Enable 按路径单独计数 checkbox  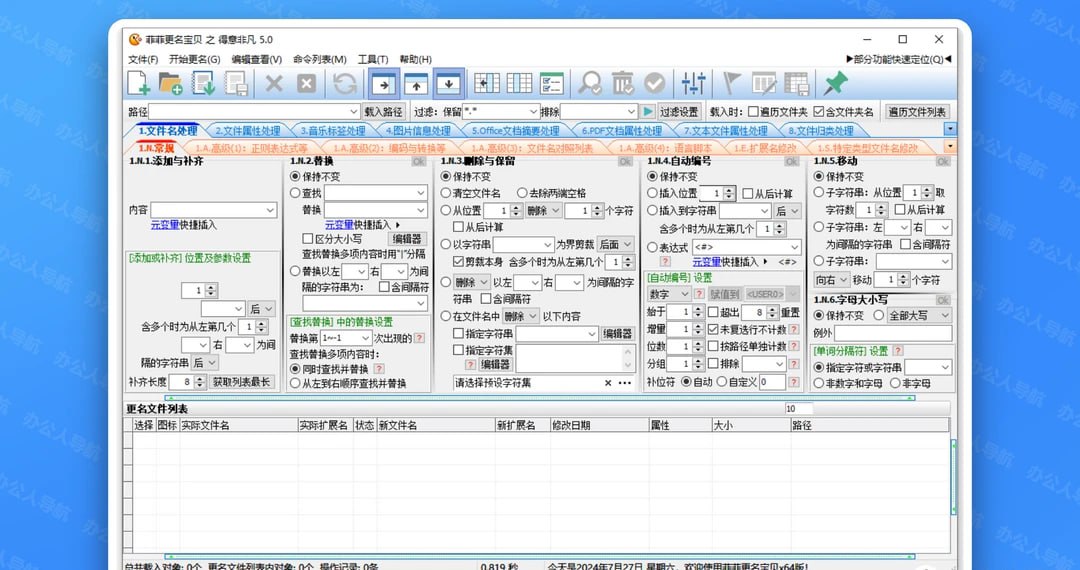[x=713, y=346]
